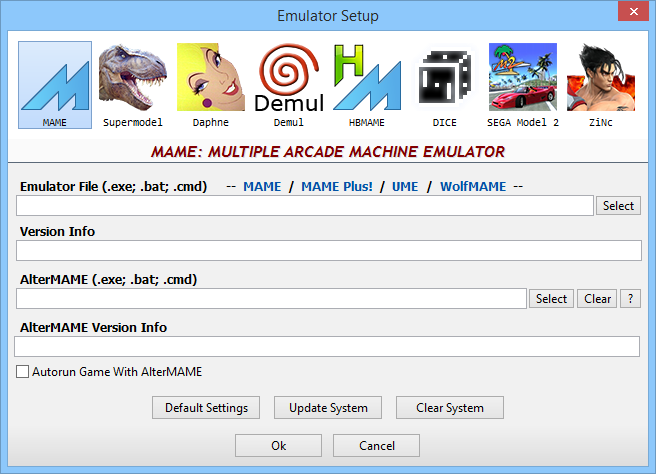656x474 pixels.
Task: Close the Emulator Setup window
Action: point(634,11)
